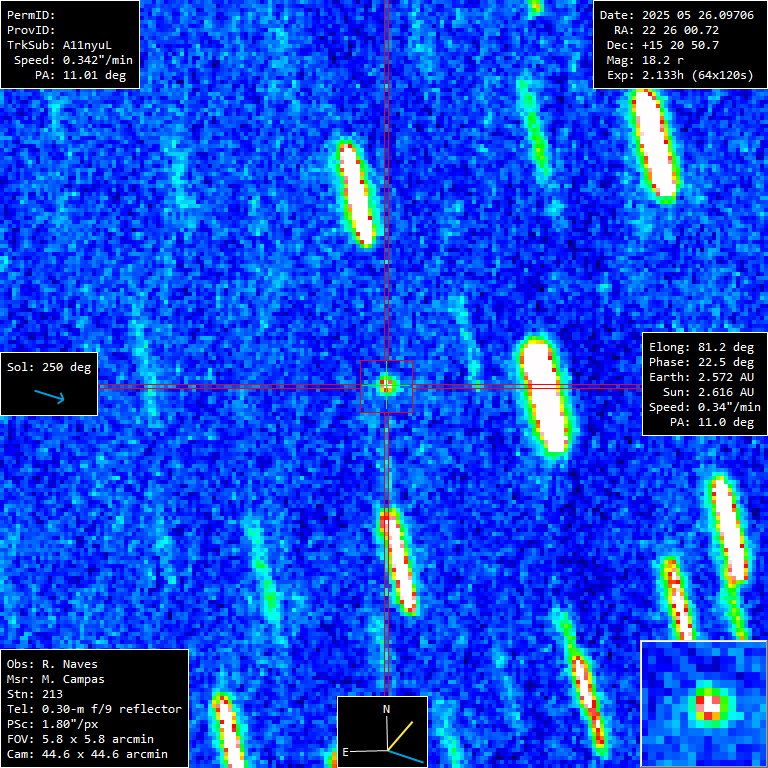The height and width of the screenshot is (768, 768).
Task: Click the zoomed target inset thumbnail
Action: point(704,704)
